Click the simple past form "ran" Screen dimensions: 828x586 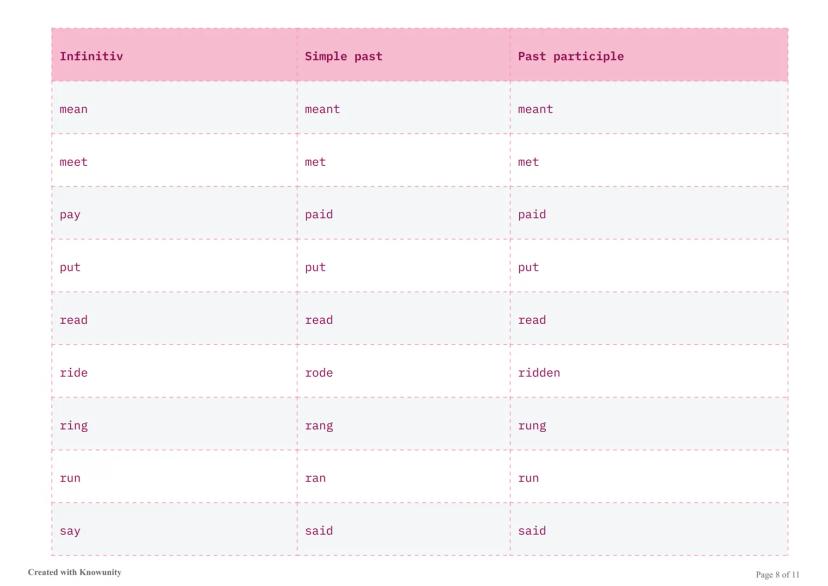[315, 478]
